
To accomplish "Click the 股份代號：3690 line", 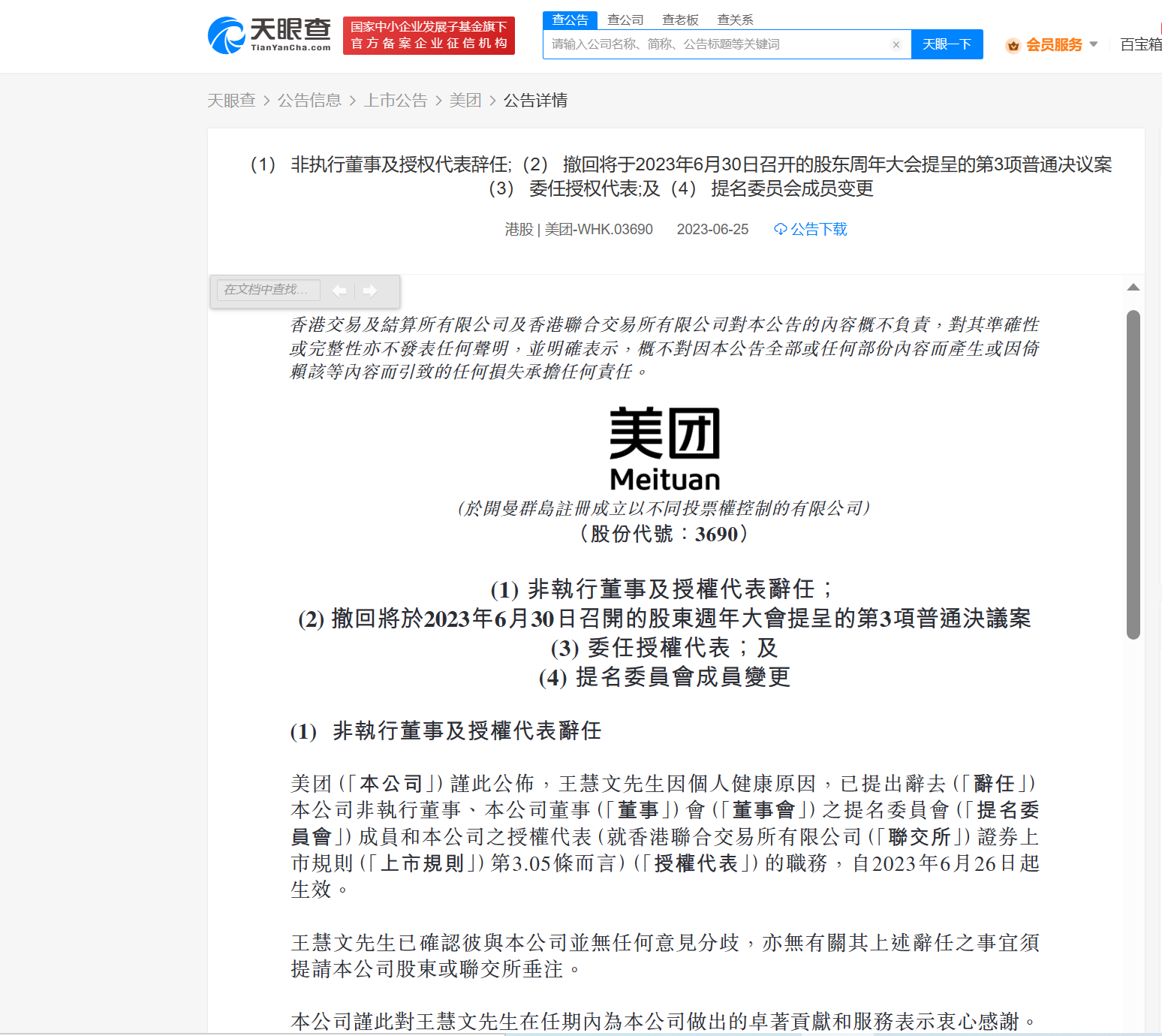I will pyautogui.click(x=665, y=534).
